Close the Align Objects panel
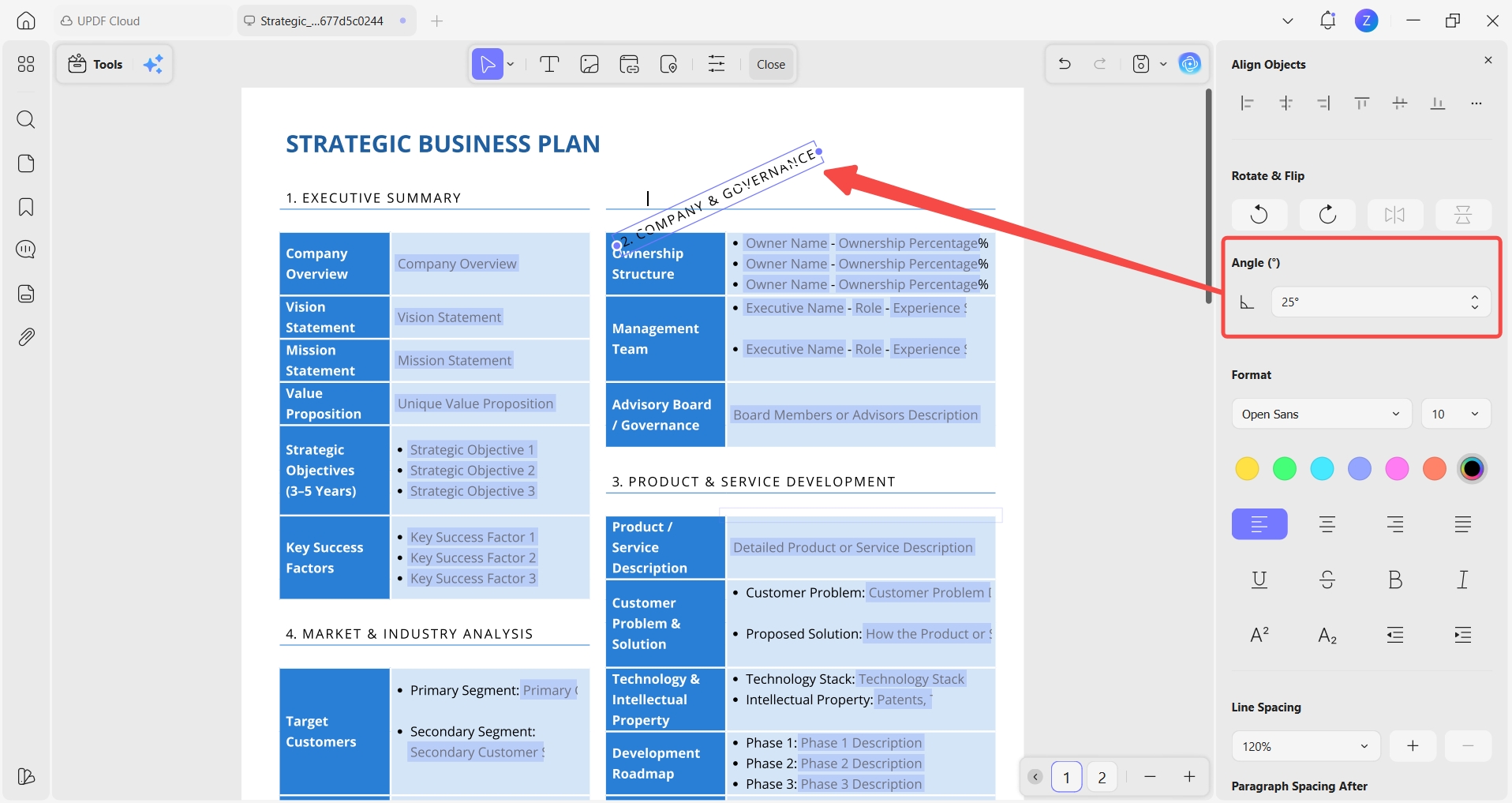Screen dimensions: 1512x803 (1488, 60)
